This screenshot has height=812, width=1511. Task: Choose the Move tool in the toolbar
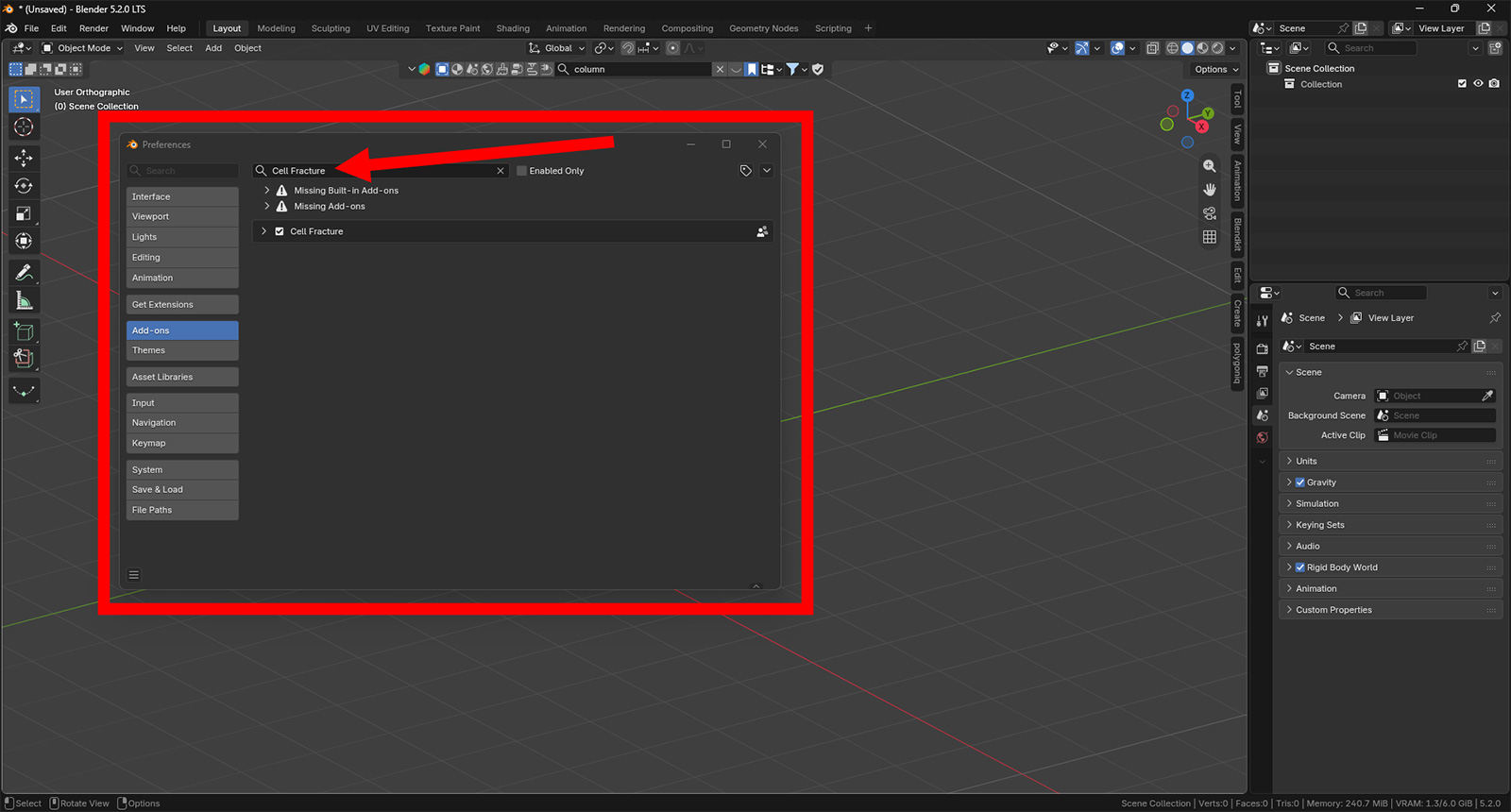(x=24, y=158)
